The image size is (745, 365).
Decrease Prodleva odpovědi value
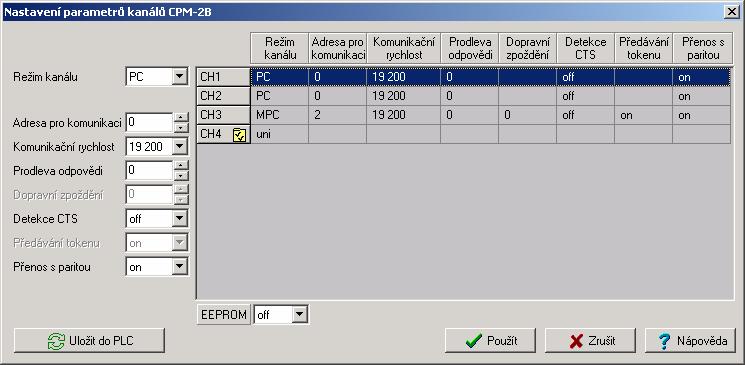click(x=181, y=175)
